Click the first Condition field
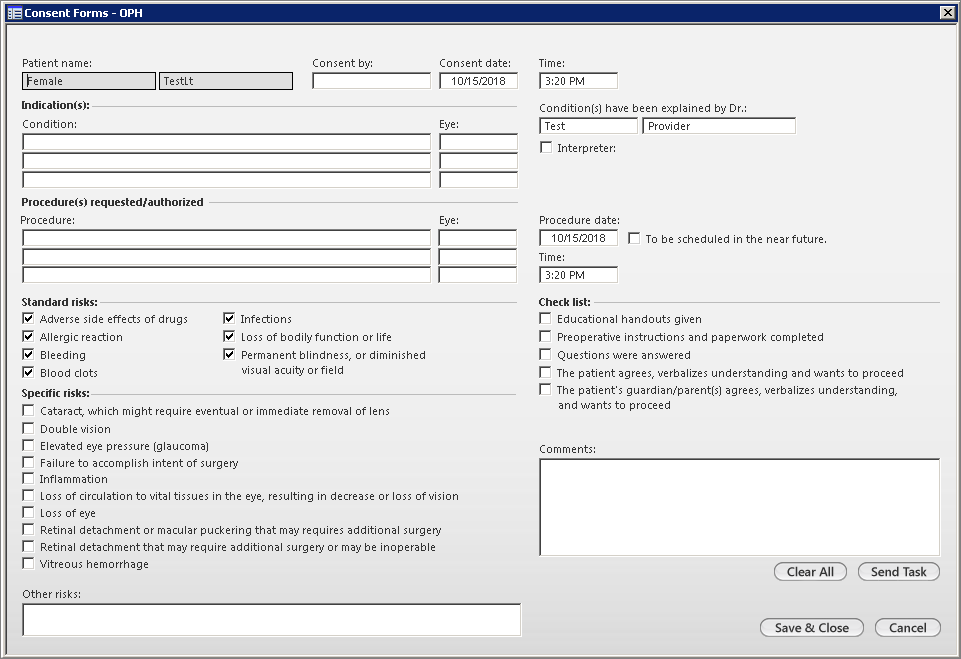This screenshot has width=961, height=659. click(227, 142)
